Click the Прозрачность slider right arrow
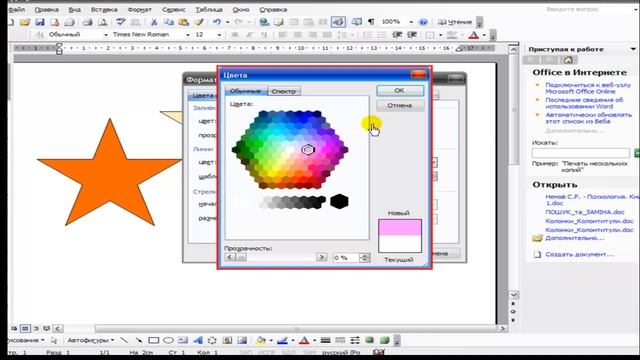 point(322,257)
